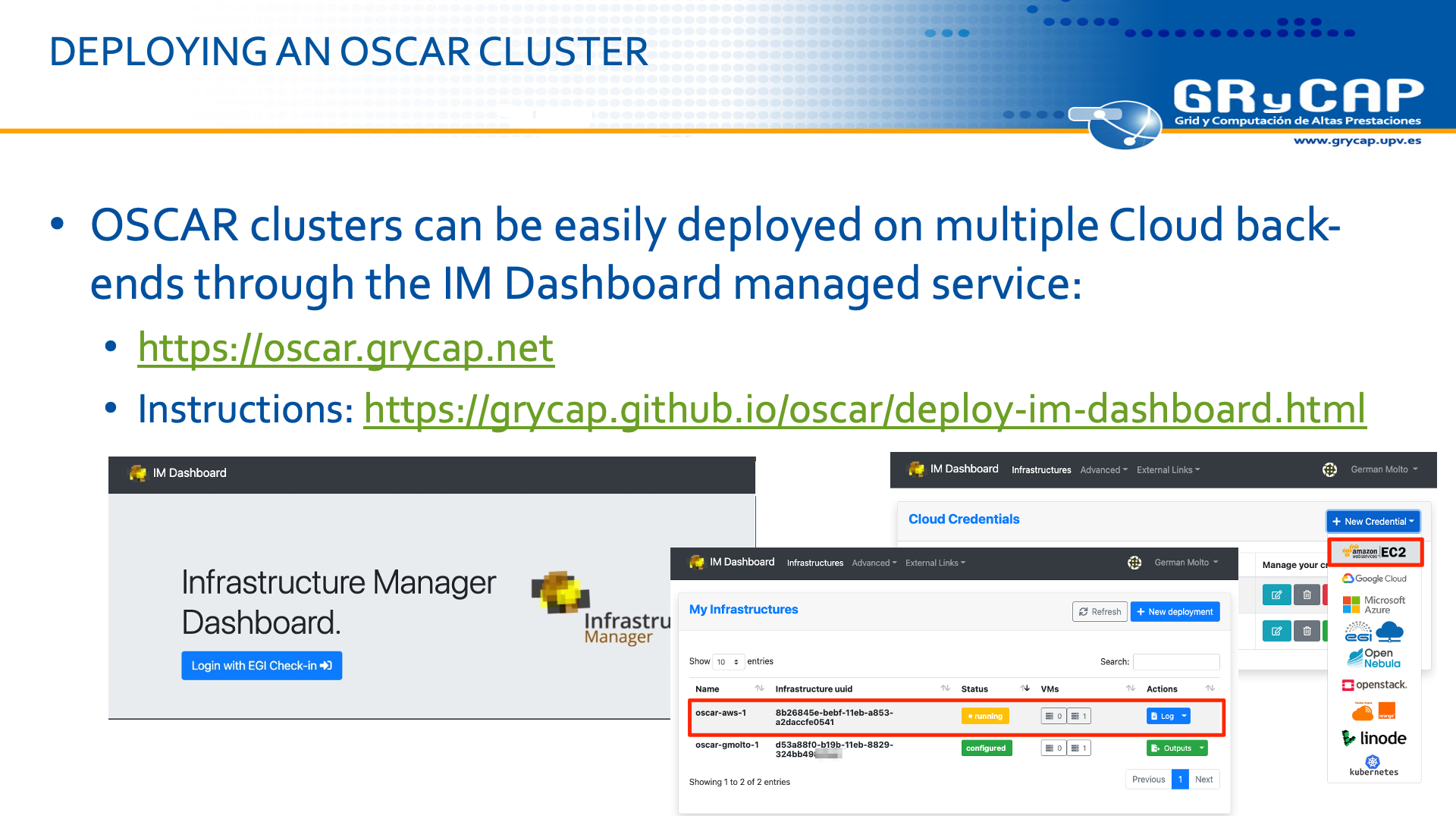1456x819 pixels.
Task: Select the Microsoft Azure provider
Action: [1374, 604]
